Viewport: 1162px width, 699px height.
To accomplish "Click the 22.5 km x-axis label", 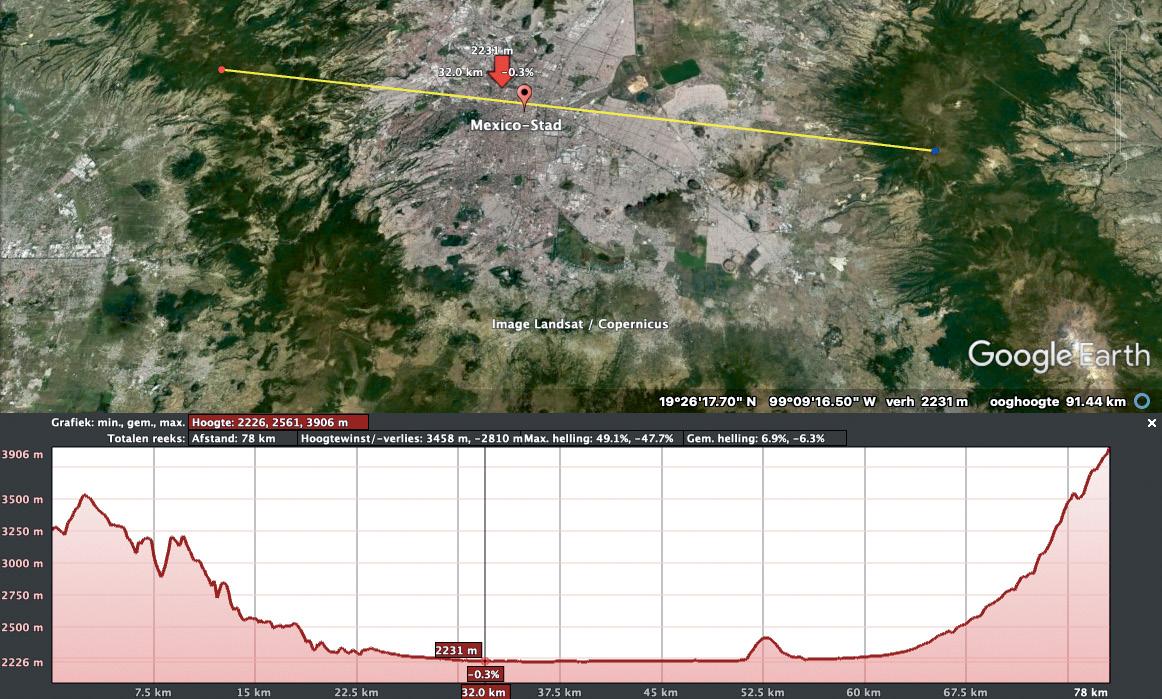I will pos(356,692).
